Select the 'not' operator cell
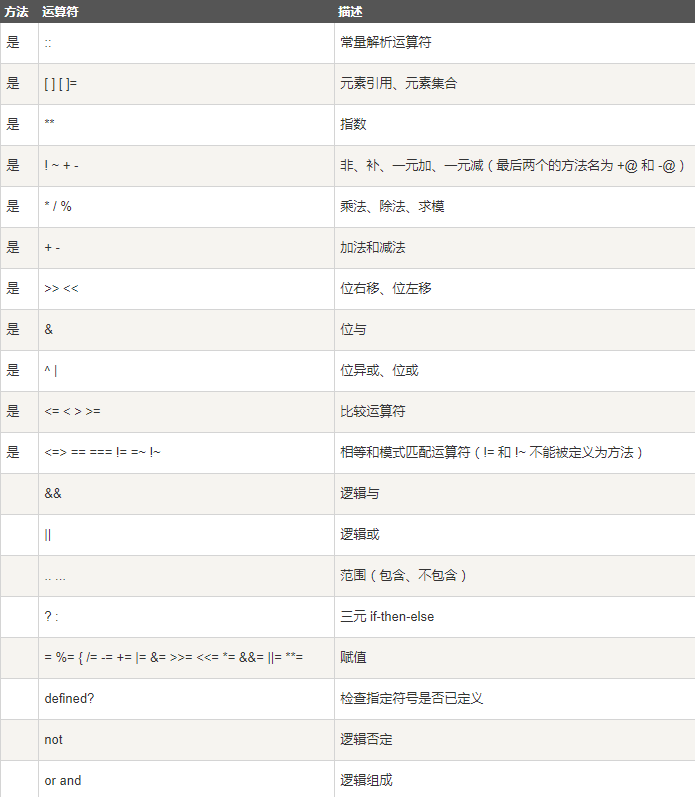The image size is (695, 797). click(x=53, y=739)
